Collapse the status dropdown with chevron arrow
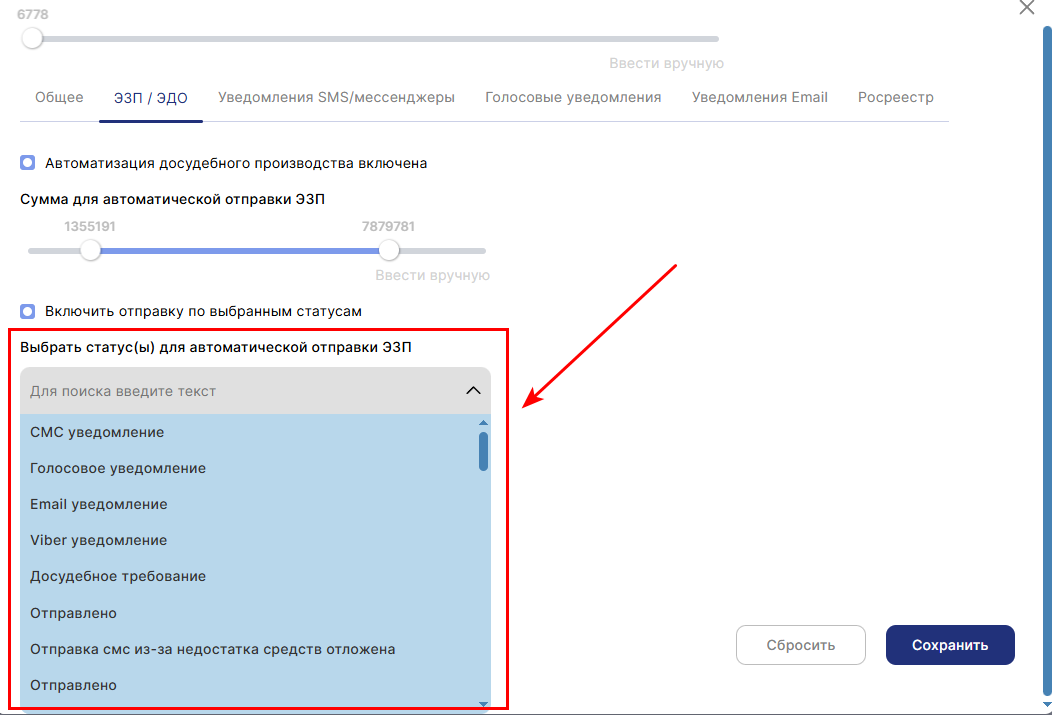The height and width of the screenshot is (715, 1052). [x=474, y=391]
